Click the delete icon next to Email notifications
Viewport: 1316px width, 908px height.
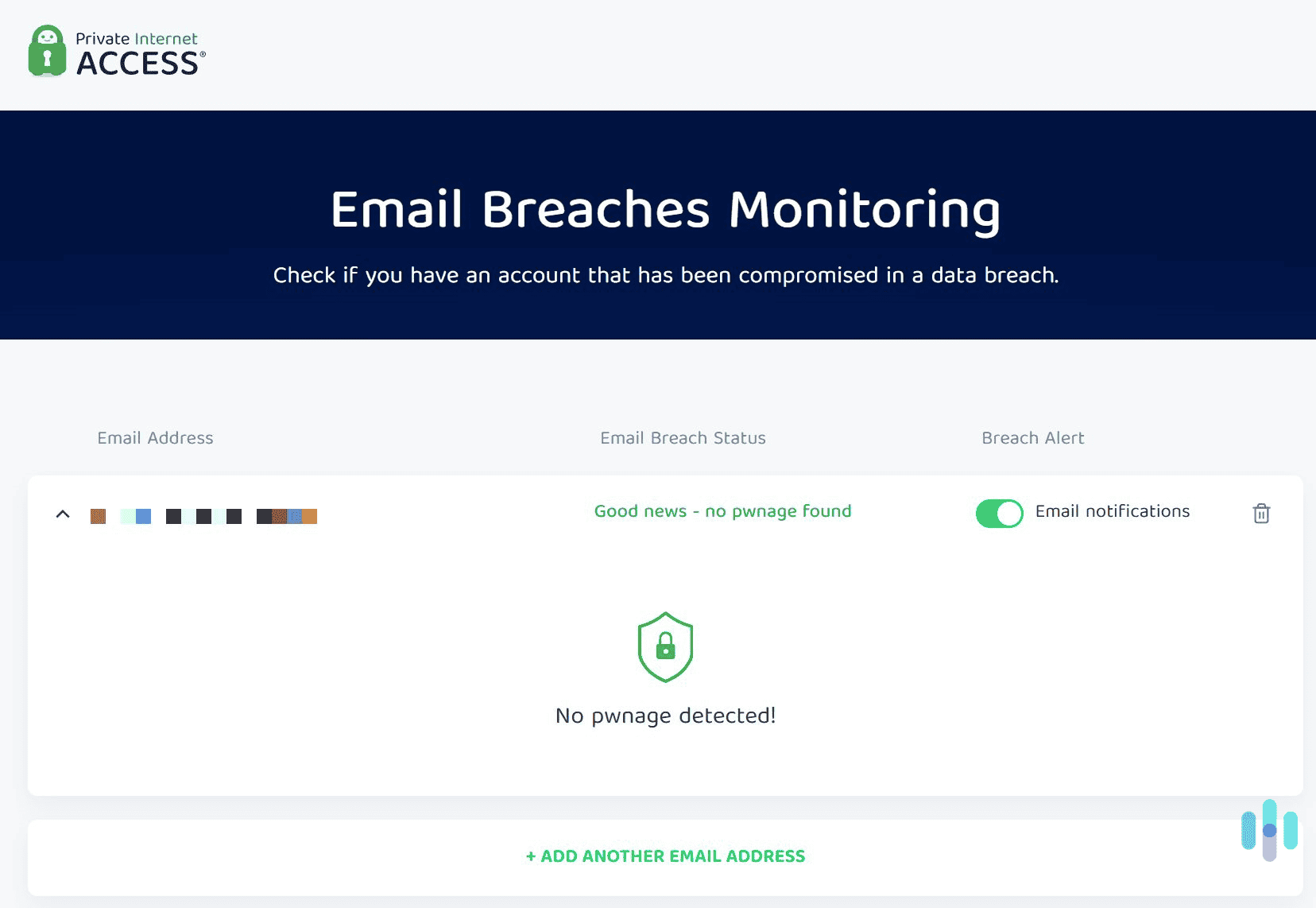point(1262,514)
